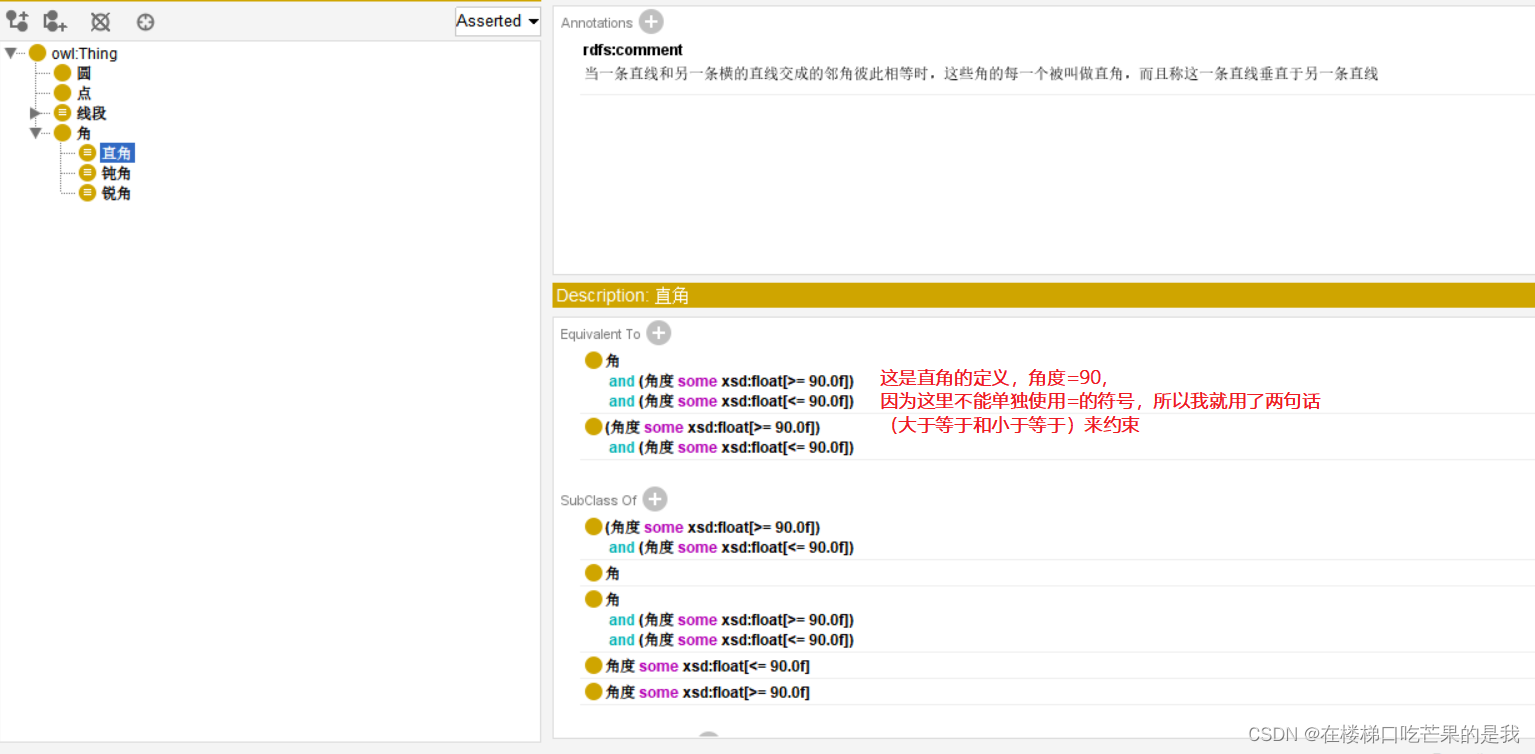Select superclass text 角度 some xsd:float[>= 90.0f]
Image resolution: width=1535 pixels, height=754 pixels.
(x=708, y=692)
